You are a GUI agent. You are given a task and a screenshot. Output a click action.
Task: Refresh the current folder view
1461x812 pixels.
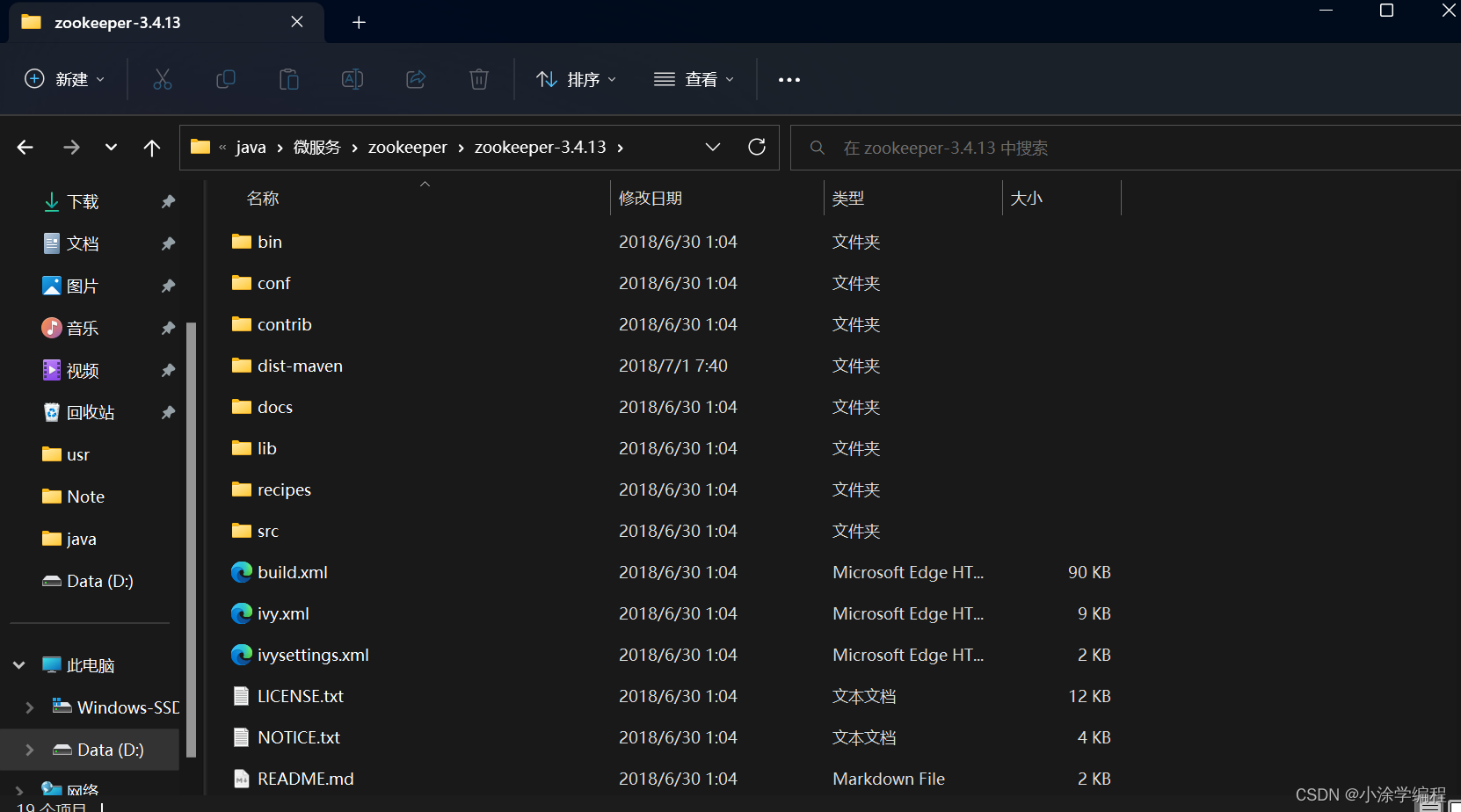click(757, 147)
